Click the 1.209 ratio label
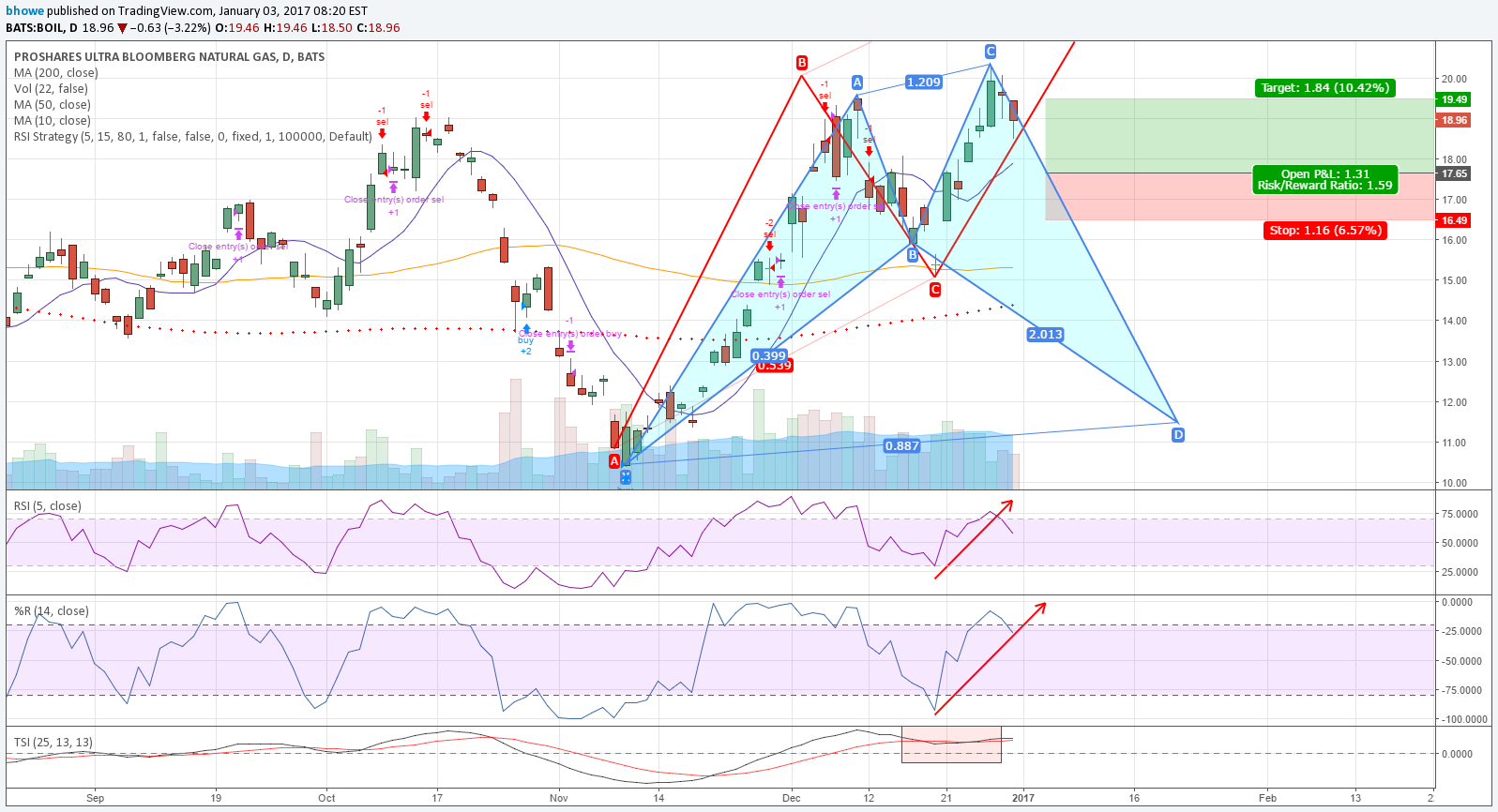 tap(924, 83)
